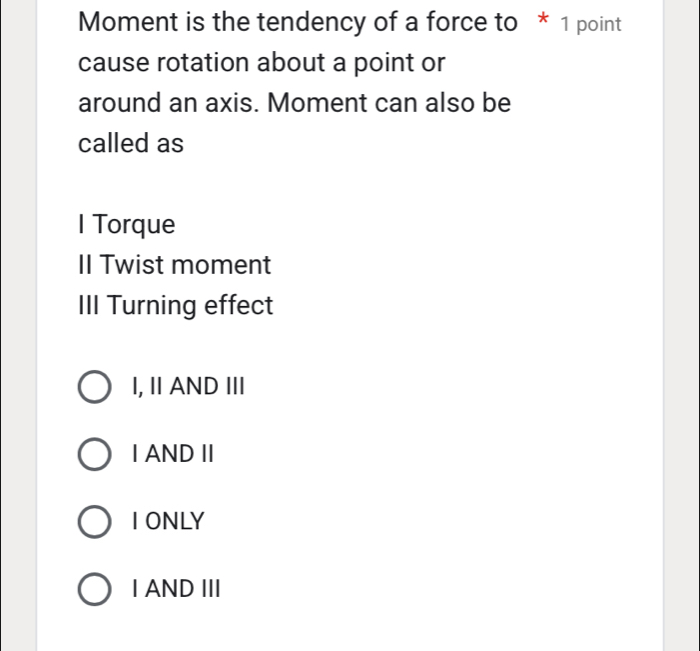Click the "II Twist moment" statement
The height and width of the screenshot is (651, 700).
click(x=174, y=266)
